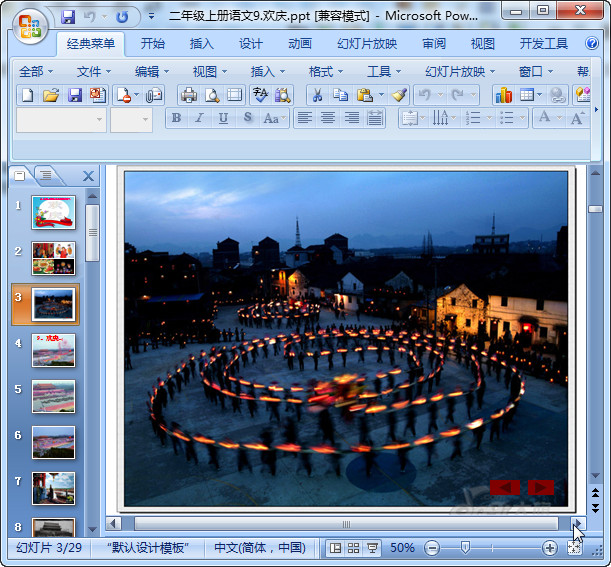The image size is (611, 567).
Task: Click the 50% zoom level button
Action: (x=402, y=548)
